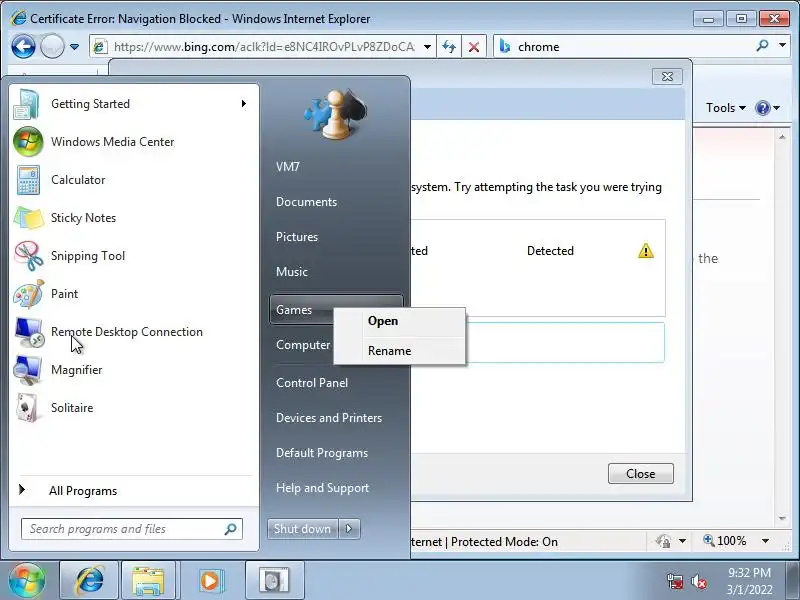Click the IE status bar security lock icon

pos(663,541)
